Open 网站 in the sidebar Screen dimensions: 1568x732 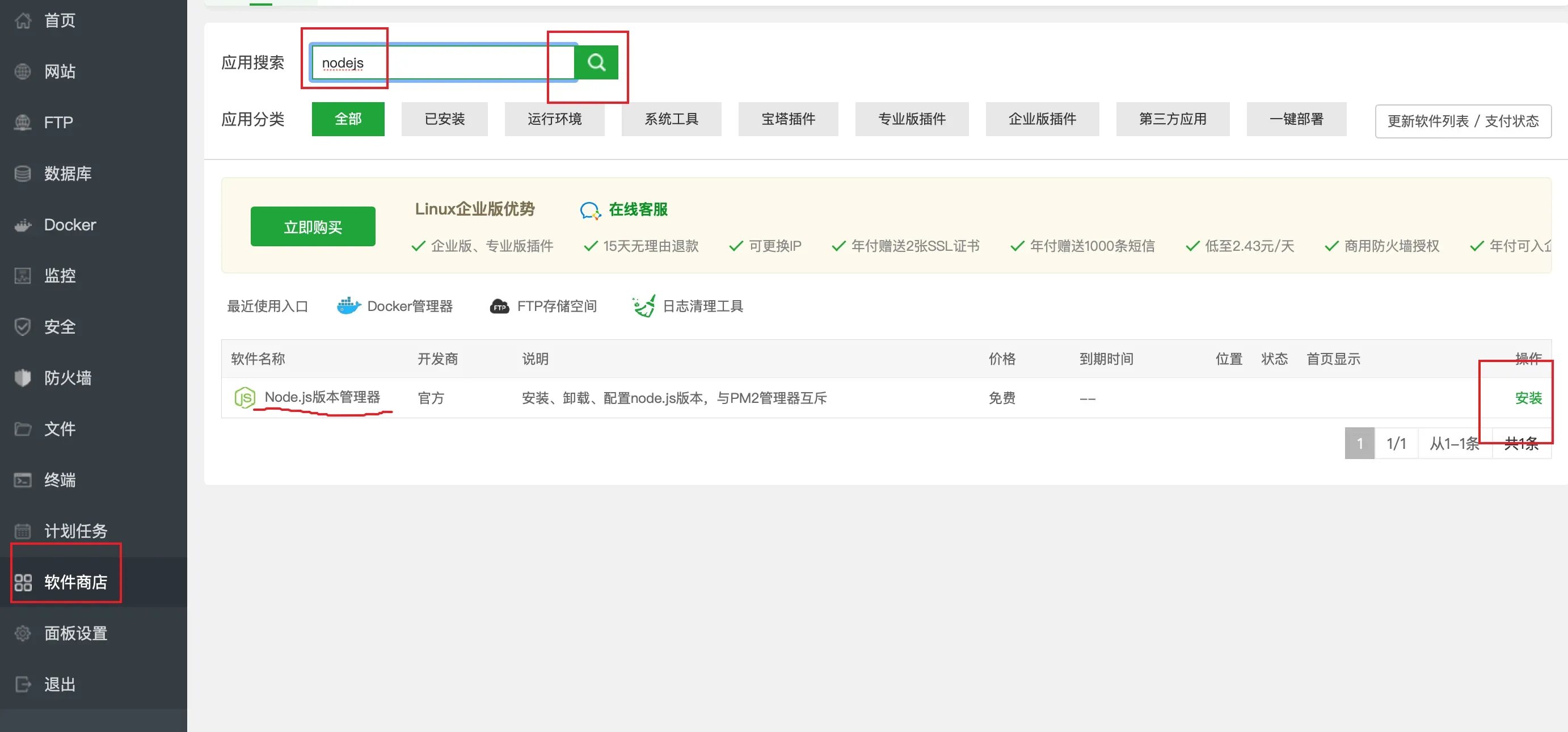coord(60,72)
